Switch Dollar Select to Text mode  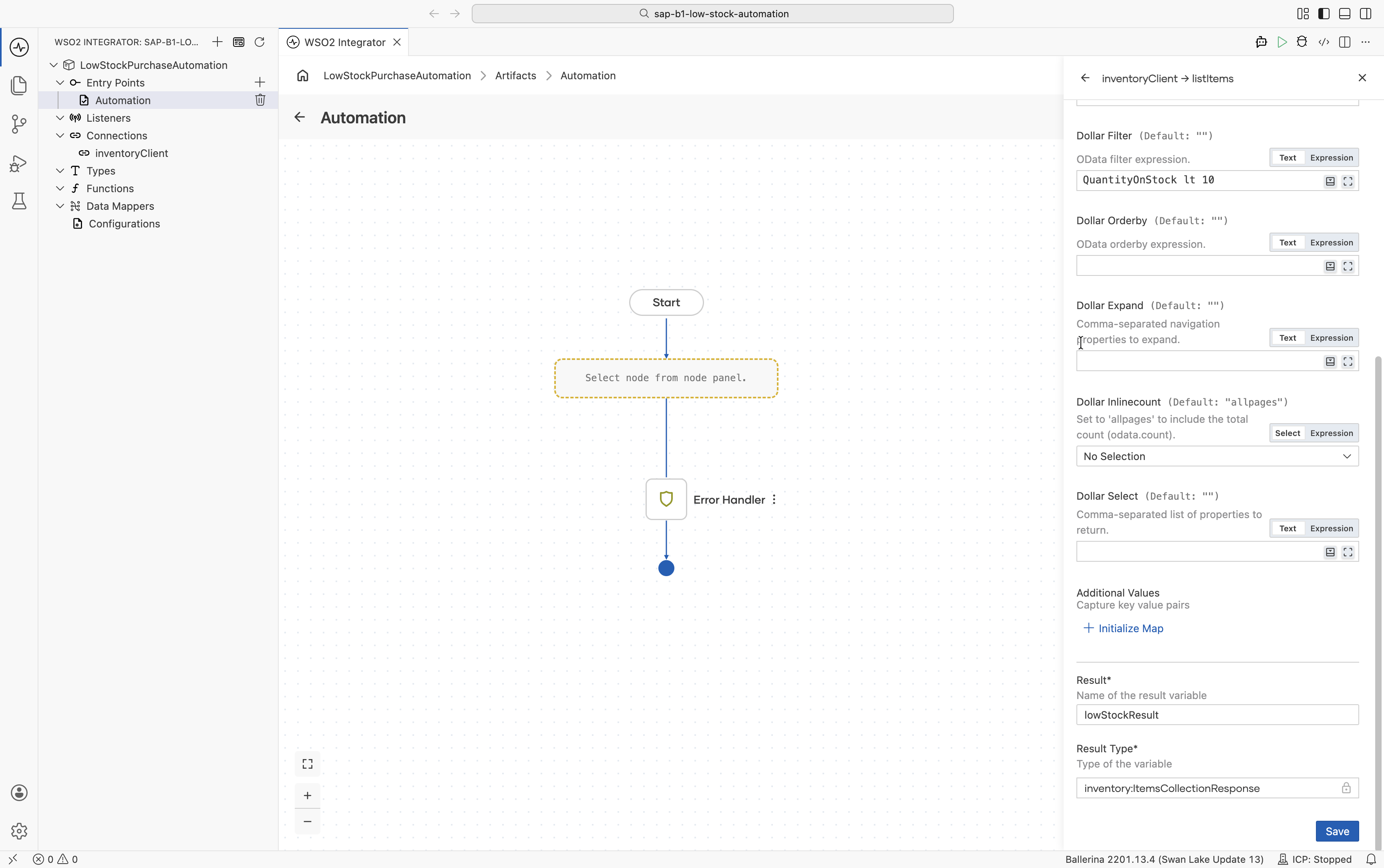(1287, 529)
